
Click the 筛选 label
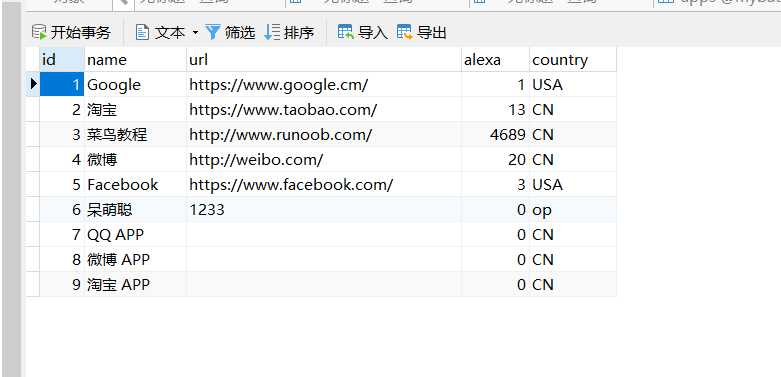pyautogui.click(x=240, y=33)
